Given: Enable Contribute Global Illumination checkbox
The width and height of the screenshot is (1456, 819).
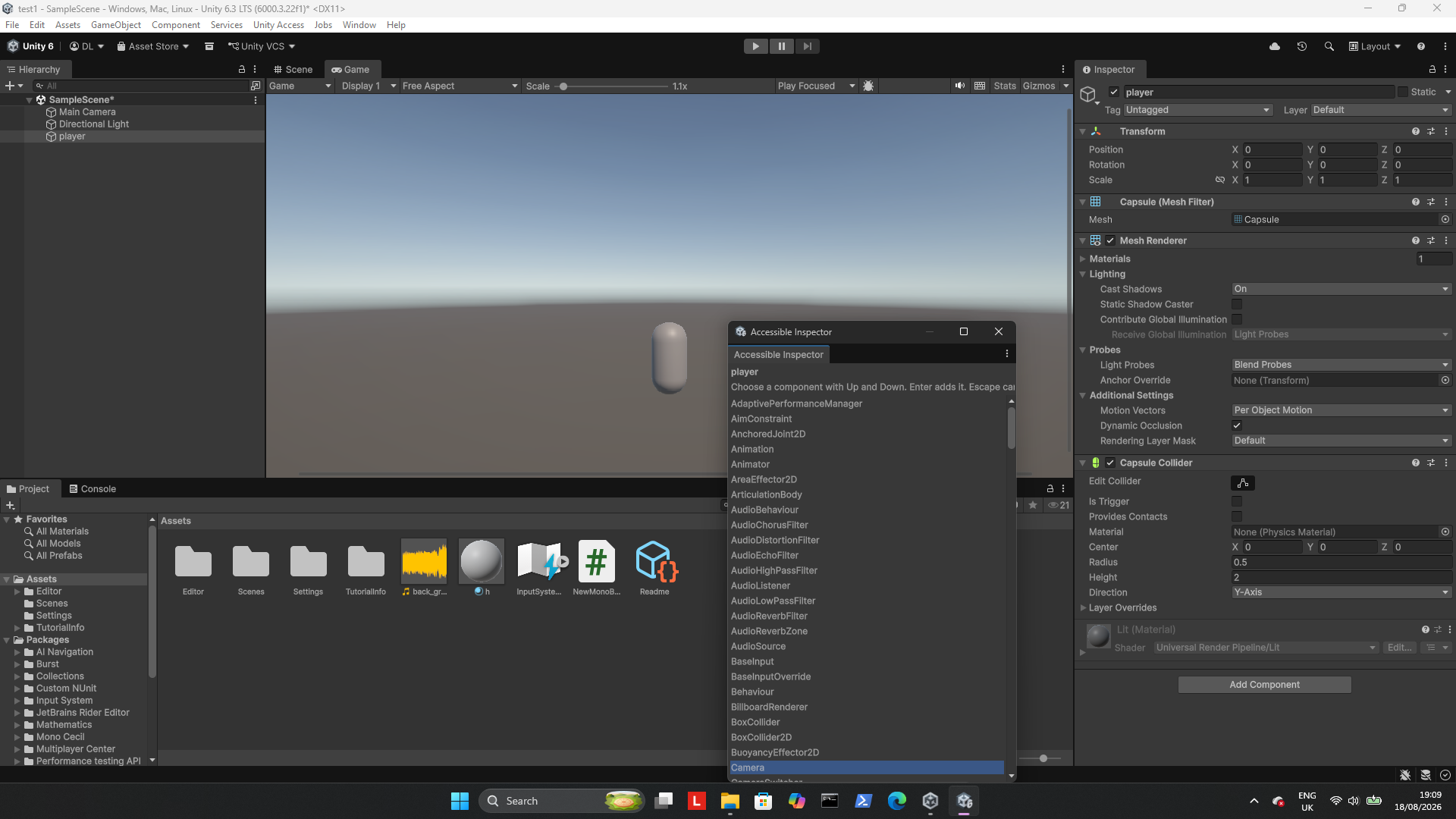Looking at the screenshot, I should pyautogui.click(x=1237, y=319).
